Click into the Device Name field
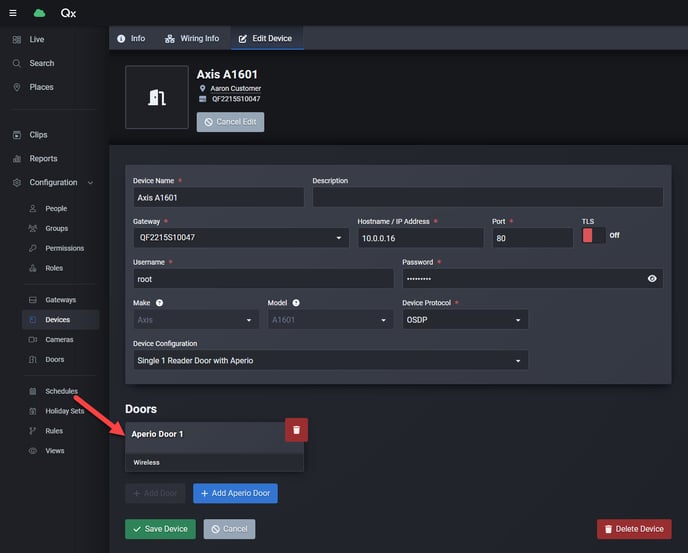 219,198
